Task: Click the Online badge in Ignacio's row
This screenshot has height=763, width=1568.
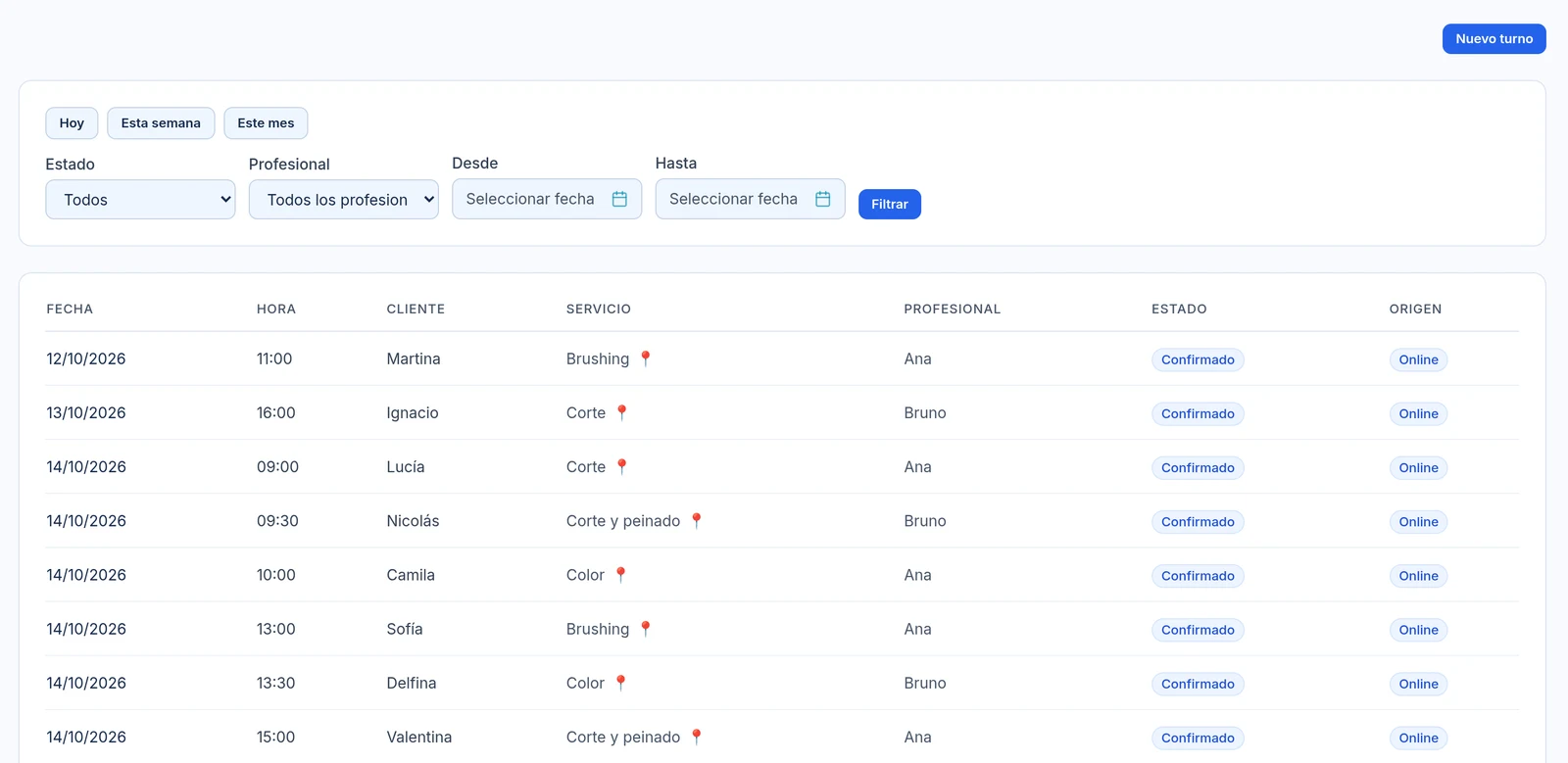Action: tap(1418, 413)
